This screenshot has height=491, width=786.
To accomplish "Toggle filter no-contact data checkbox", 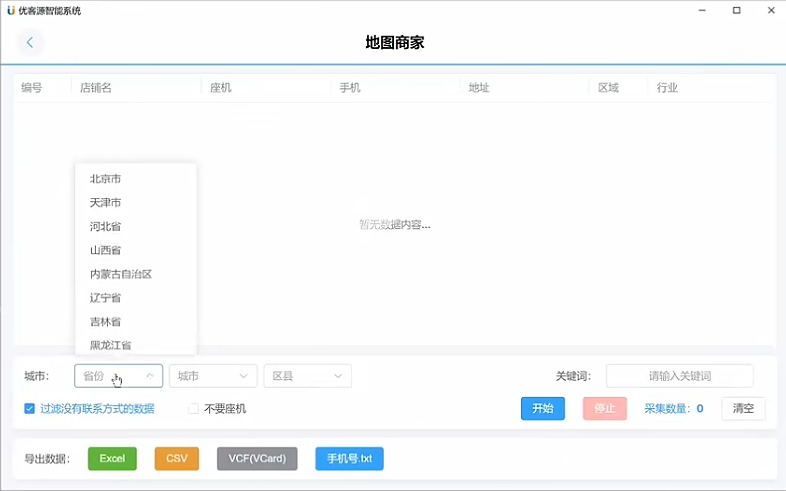I will (x=30, y=408).
